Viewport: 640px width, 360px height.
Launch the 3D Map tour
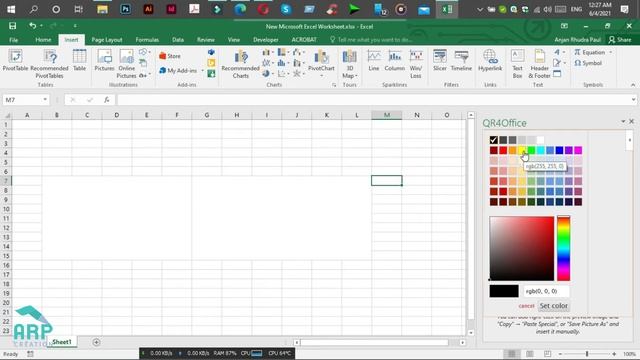349,64
